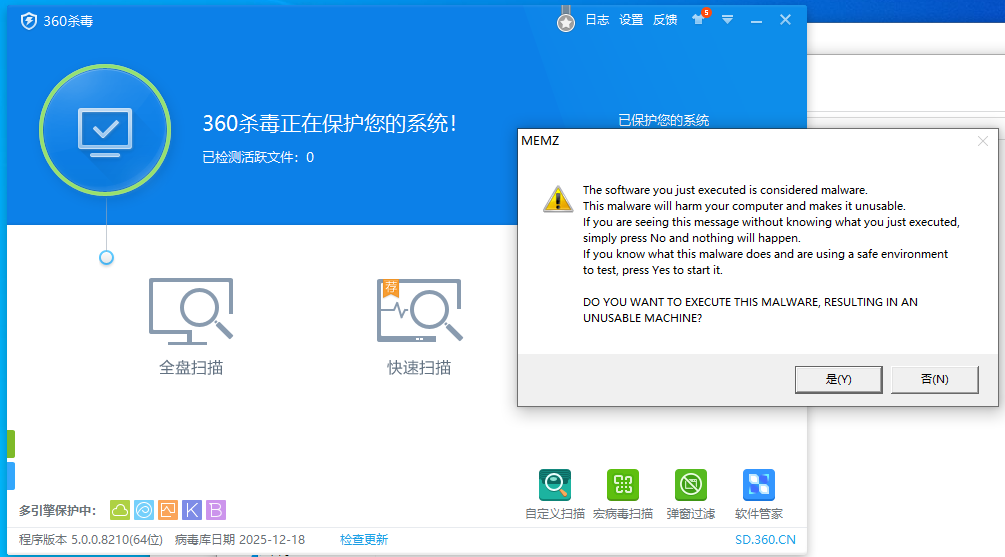This screenshot has width=1005, height=557.
Task: Click the timeline circle marker below the monitor
Action: point(106,258)
